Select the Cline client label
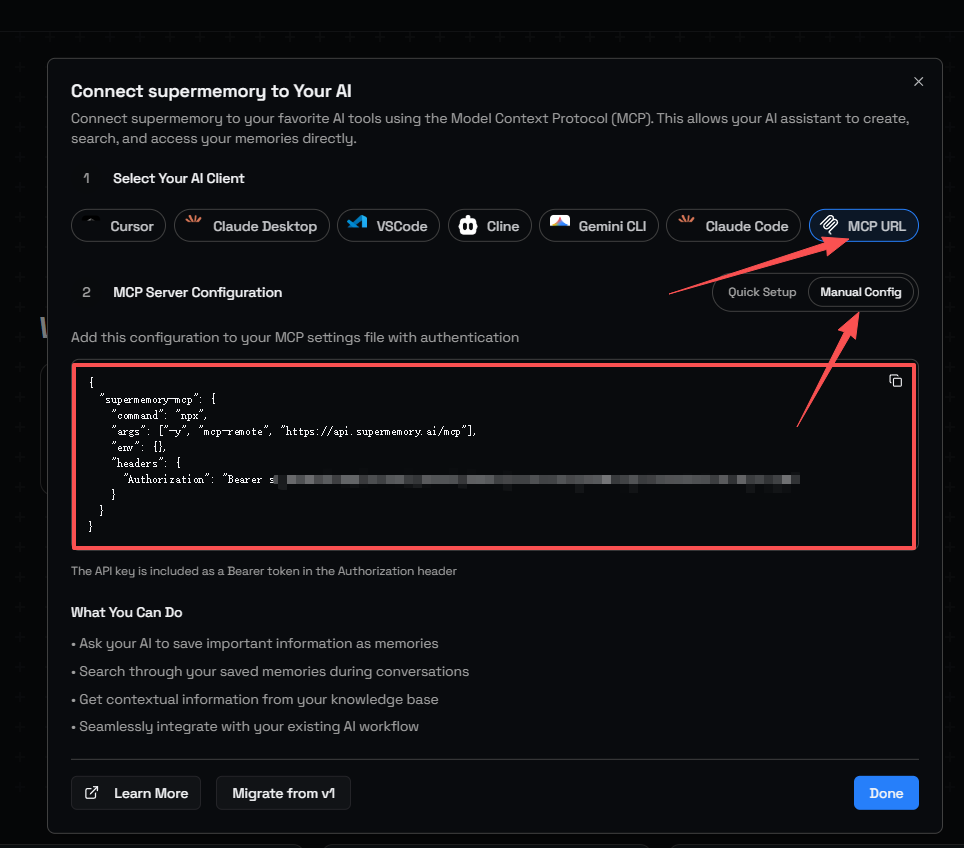 (x=503, y=226)
